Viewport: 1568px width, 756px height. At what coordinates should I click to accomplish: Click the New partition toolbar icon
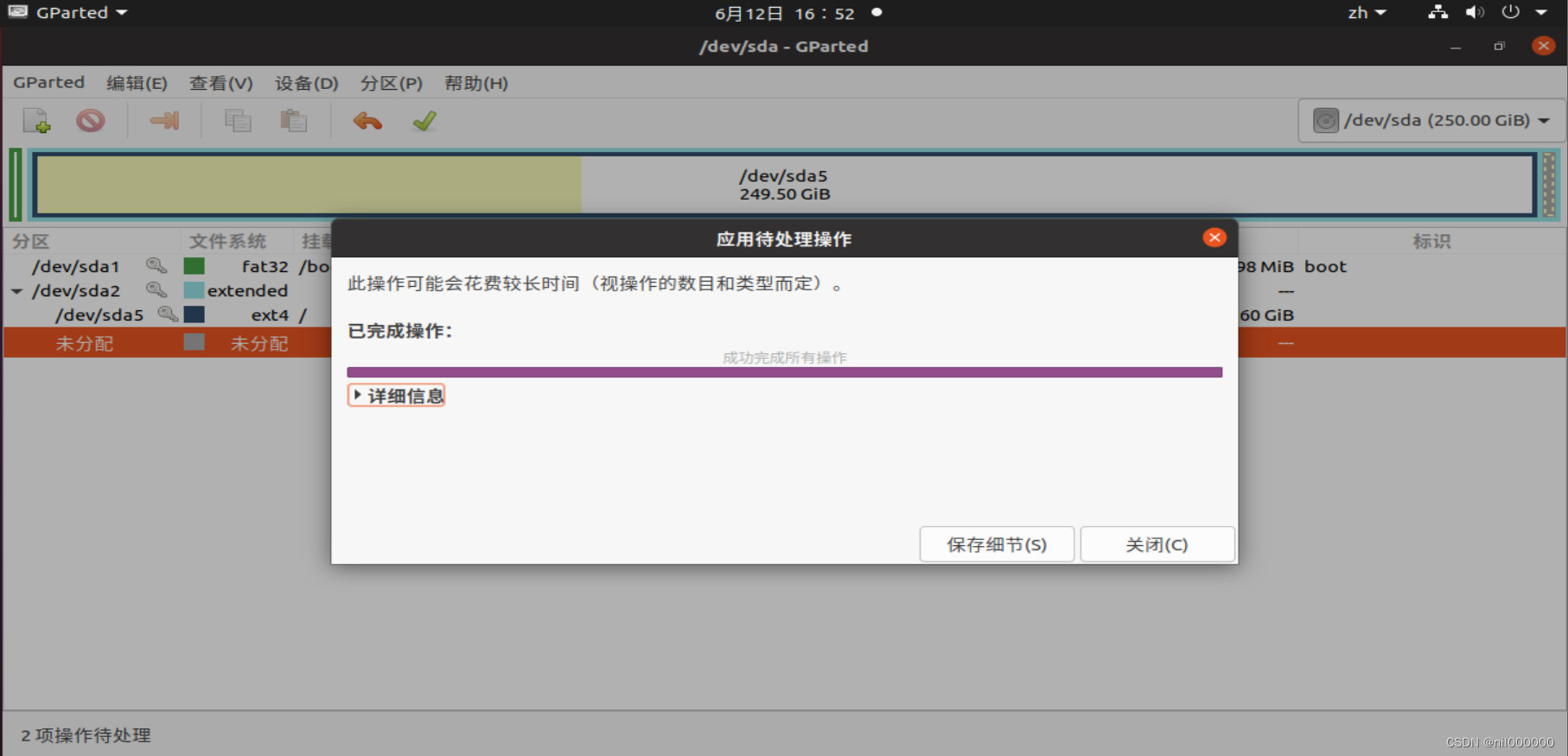pos(37,120)
